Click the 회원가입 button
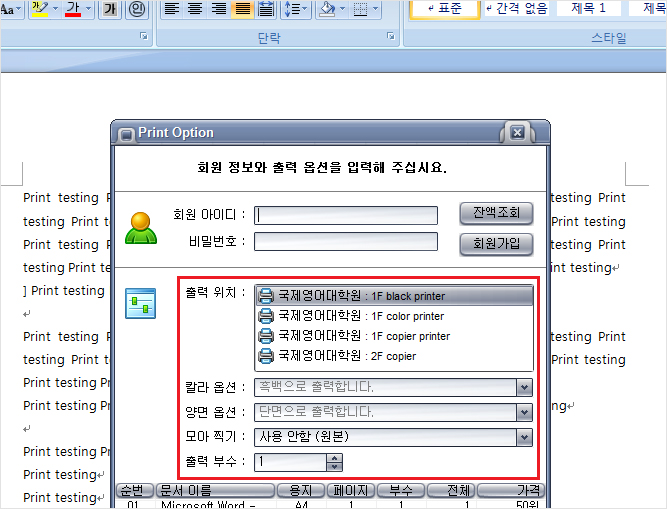 496,244
